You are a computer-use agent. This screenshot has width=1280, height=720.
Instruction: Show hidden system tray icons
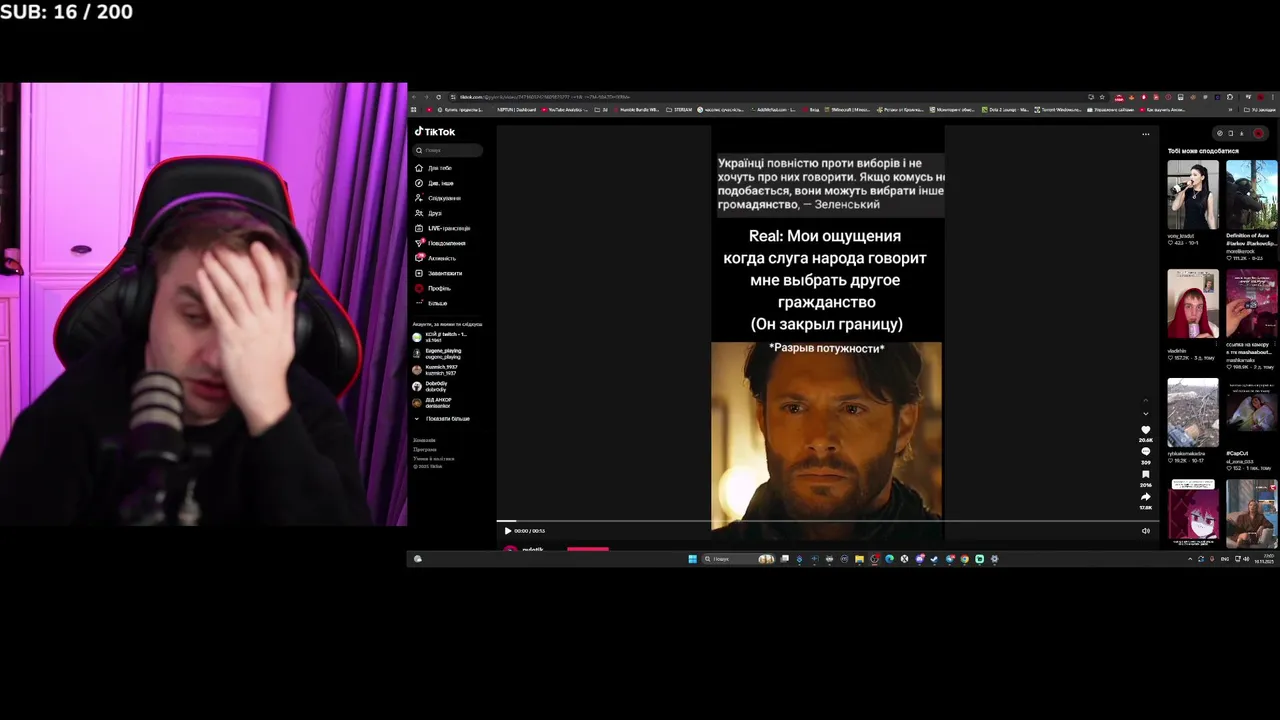pos(1190,559)
